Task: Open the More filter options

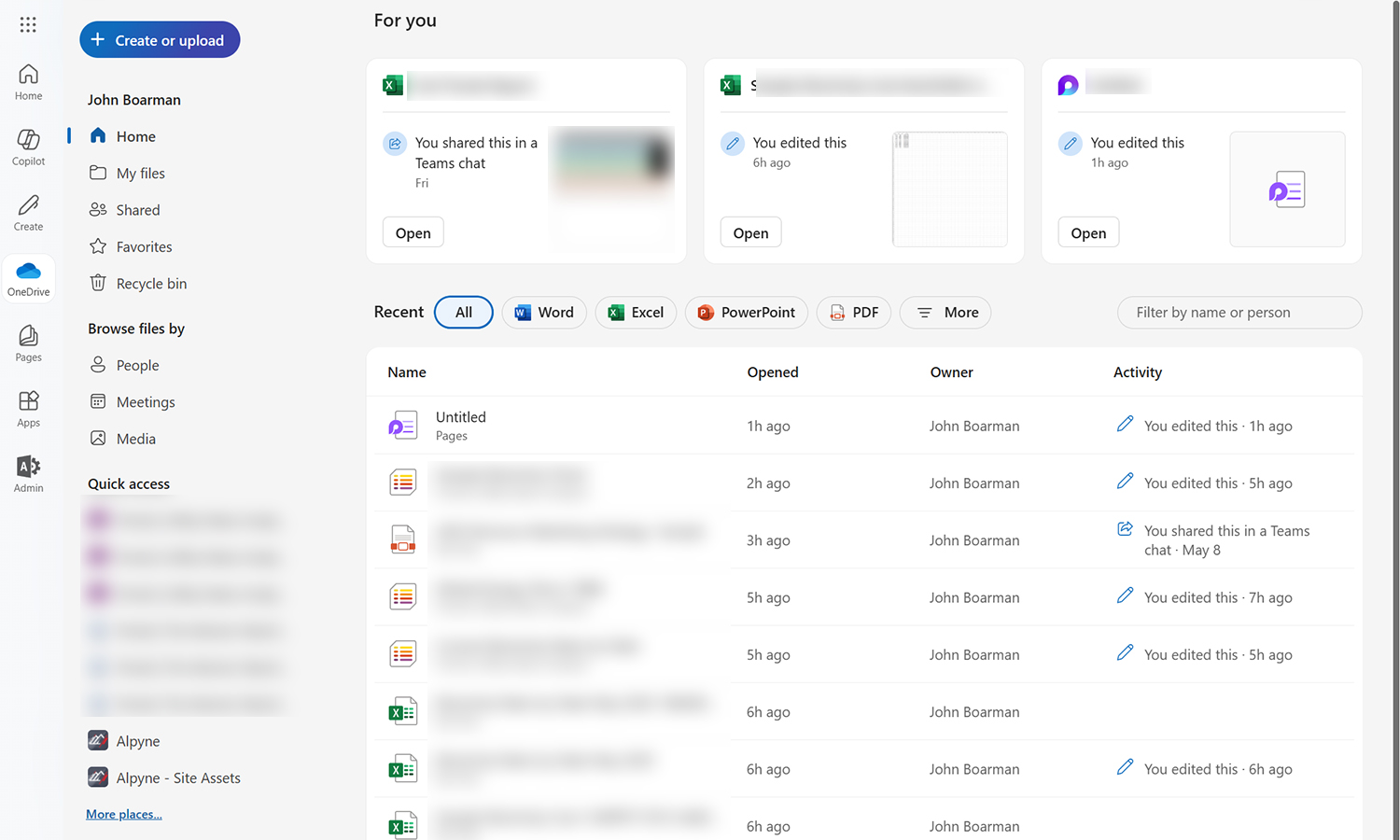Action: (x=945, y=312)
